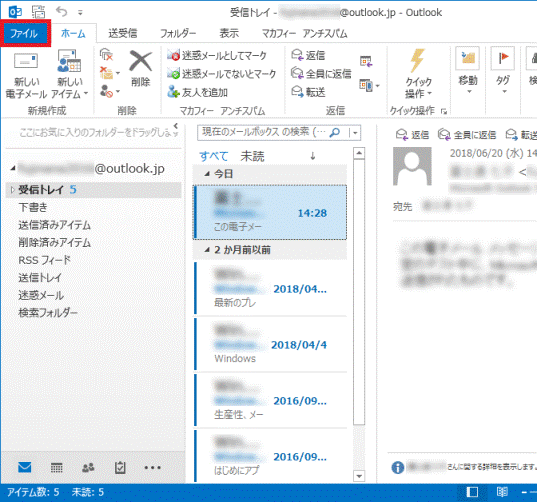Click the ignore conversation icon
The height and width of the screenshot is (502, 537).
click(x=106, y=55)
